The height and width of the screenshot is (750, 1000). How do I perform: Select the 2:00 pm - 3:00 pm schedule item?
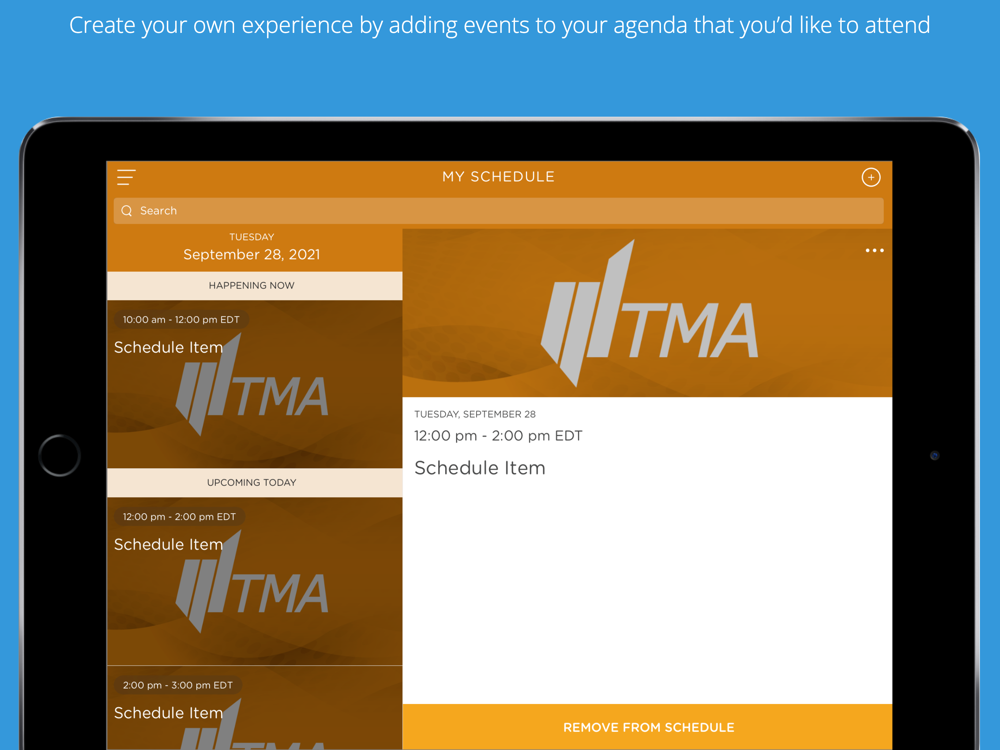[x=254, y=708]
